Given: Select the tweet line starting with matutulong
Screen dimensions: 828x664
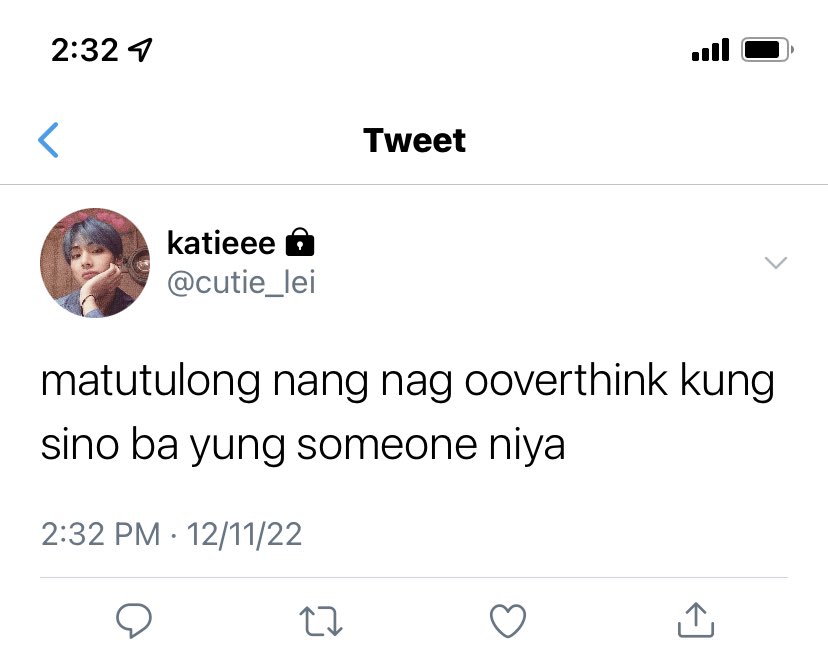Looking at the screenshot, I should (408, 381).
